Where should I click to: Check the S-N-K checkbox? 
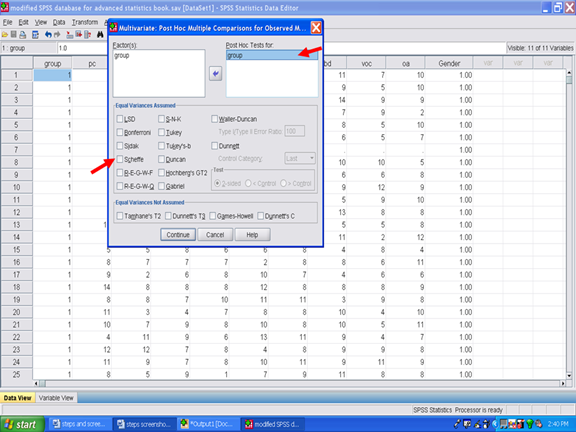pyautogui.click(x=161, y=119)
